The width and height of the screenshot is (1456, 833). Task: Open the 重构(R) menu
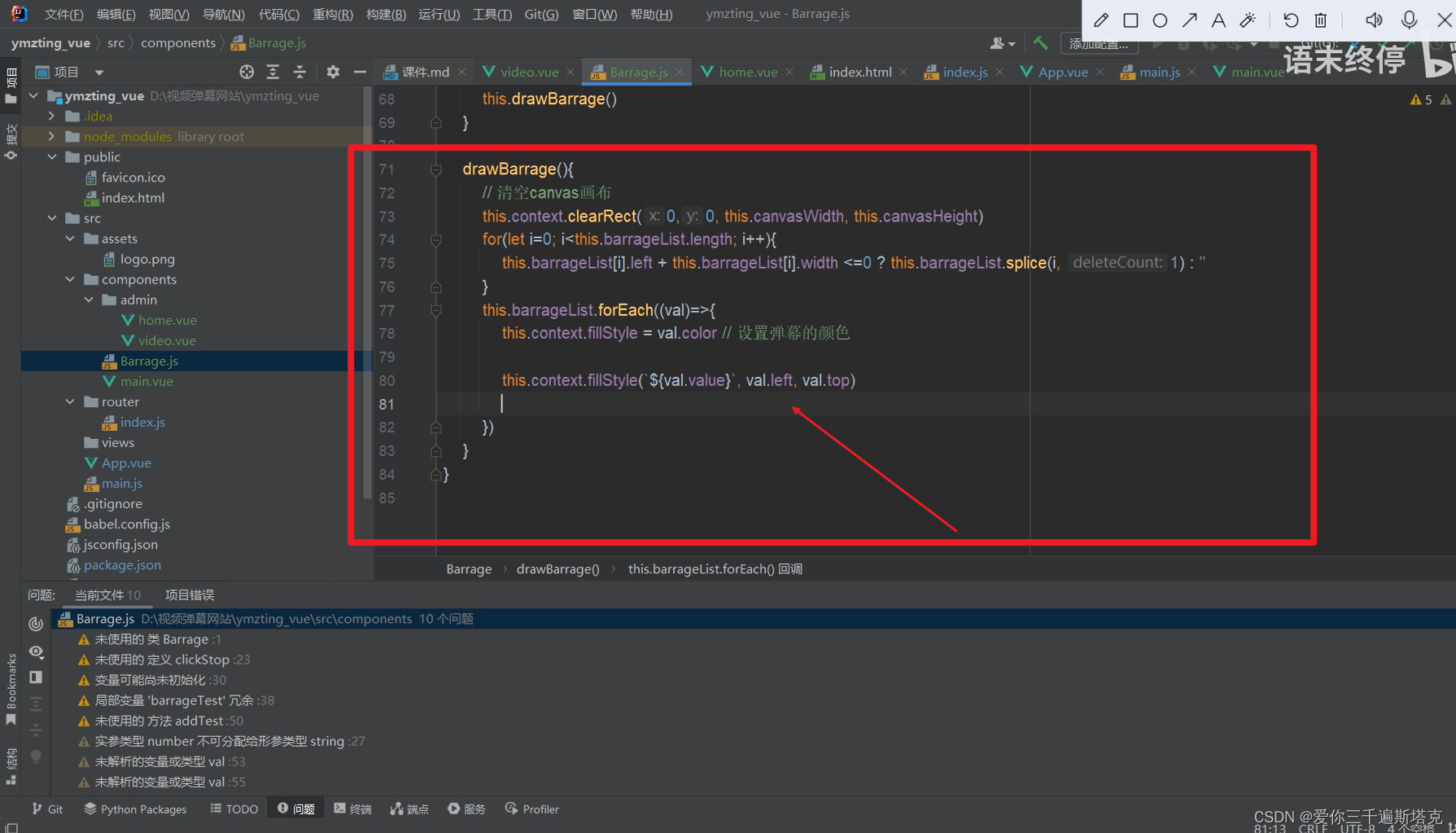pyautogui.click(x=332, y=14)
